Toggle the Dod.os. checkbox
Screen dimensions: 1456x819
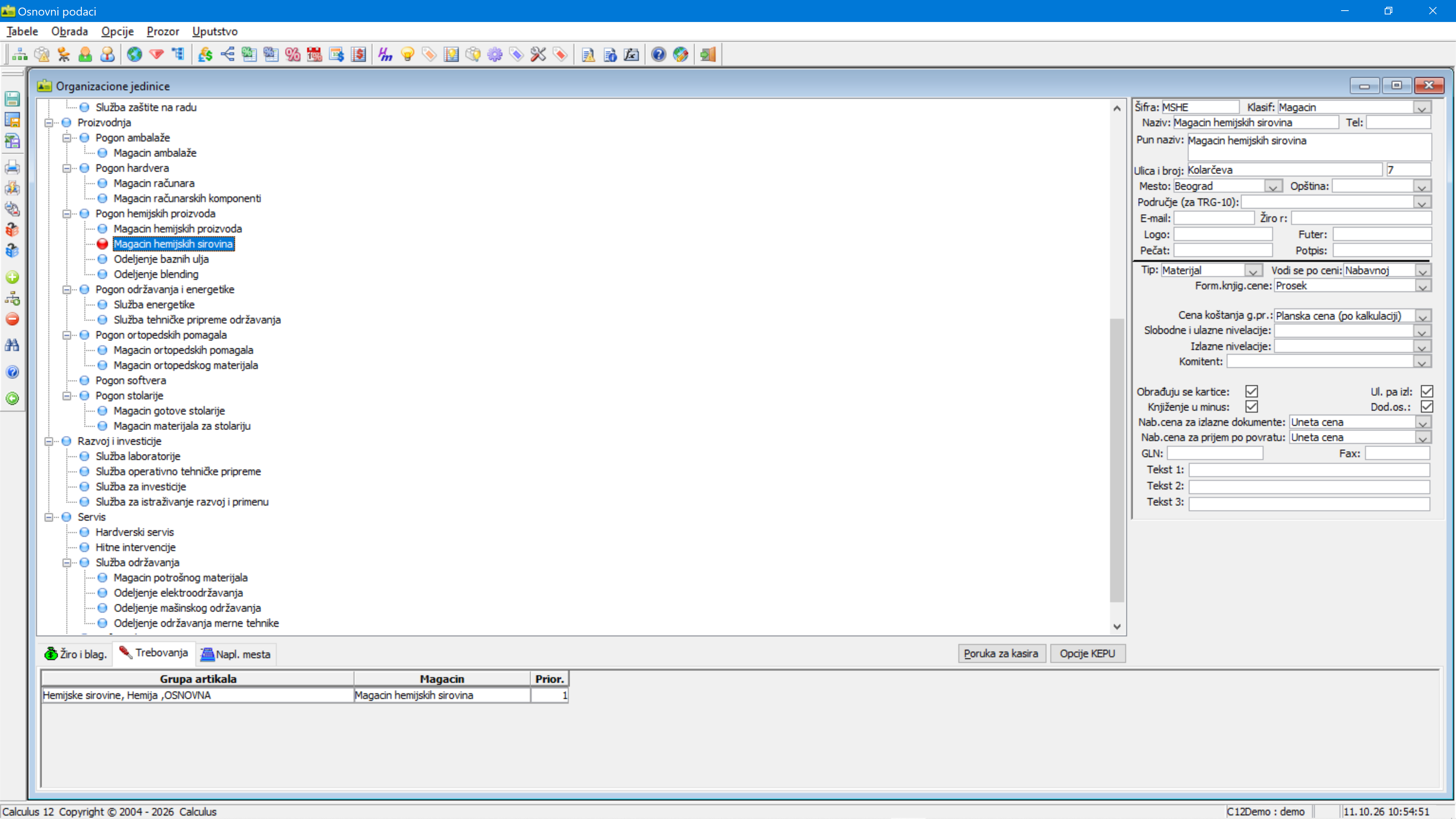click(1426, 406)
